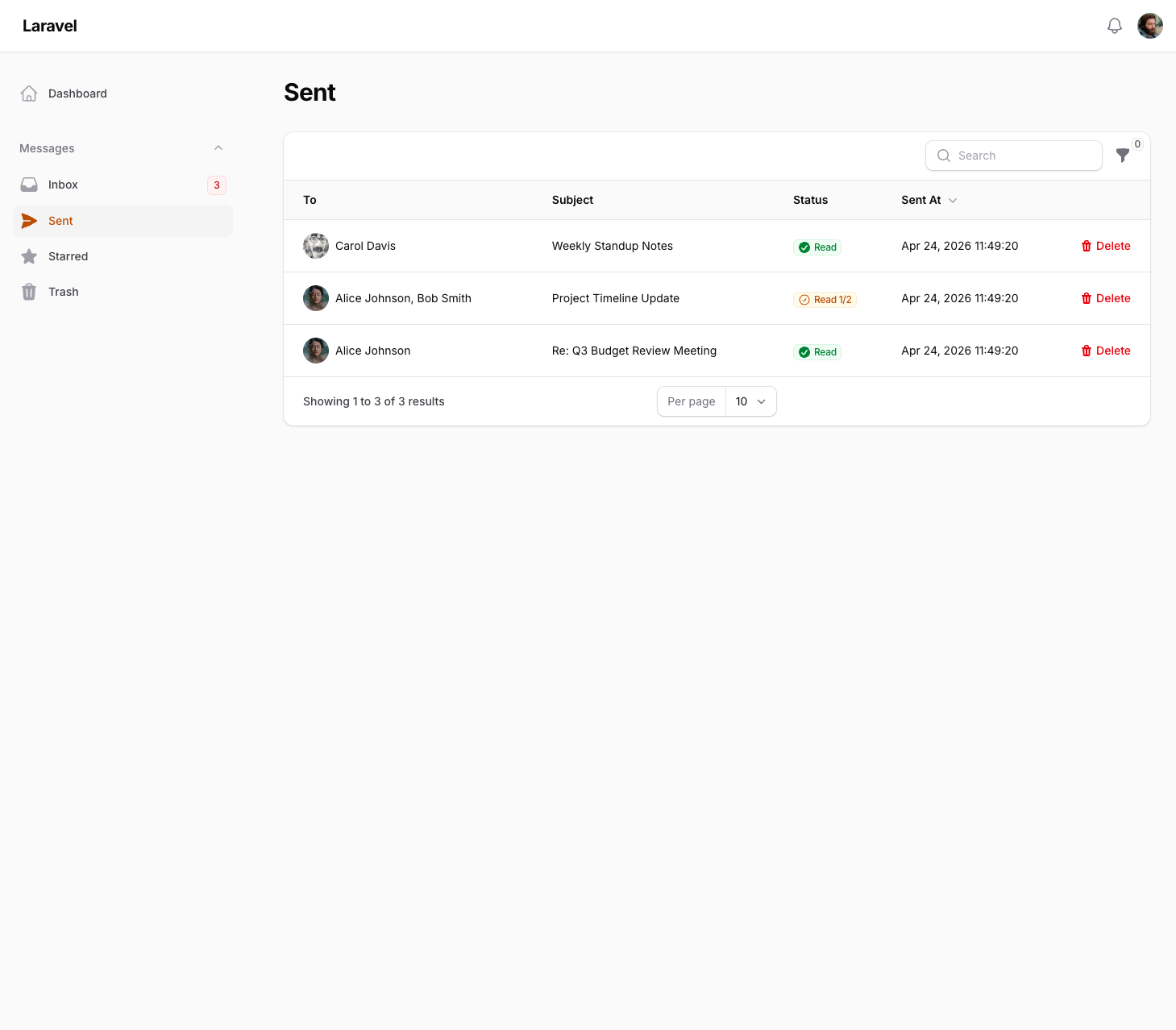The height and width of the screenshot is (1030, 1176).
Task: Delete the Weekly Standup Notes message
Action: coord(1105,246)
